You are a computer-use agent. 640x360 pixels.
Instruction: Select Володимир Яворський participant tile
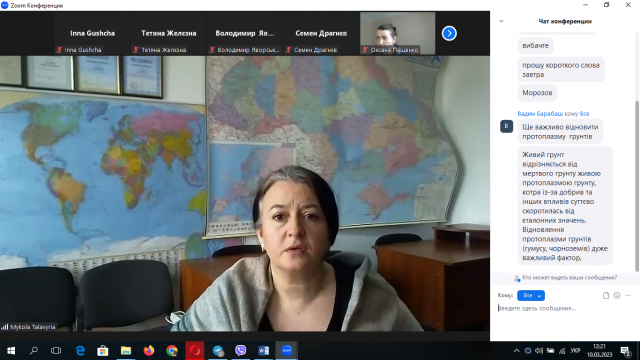[245, 33]
